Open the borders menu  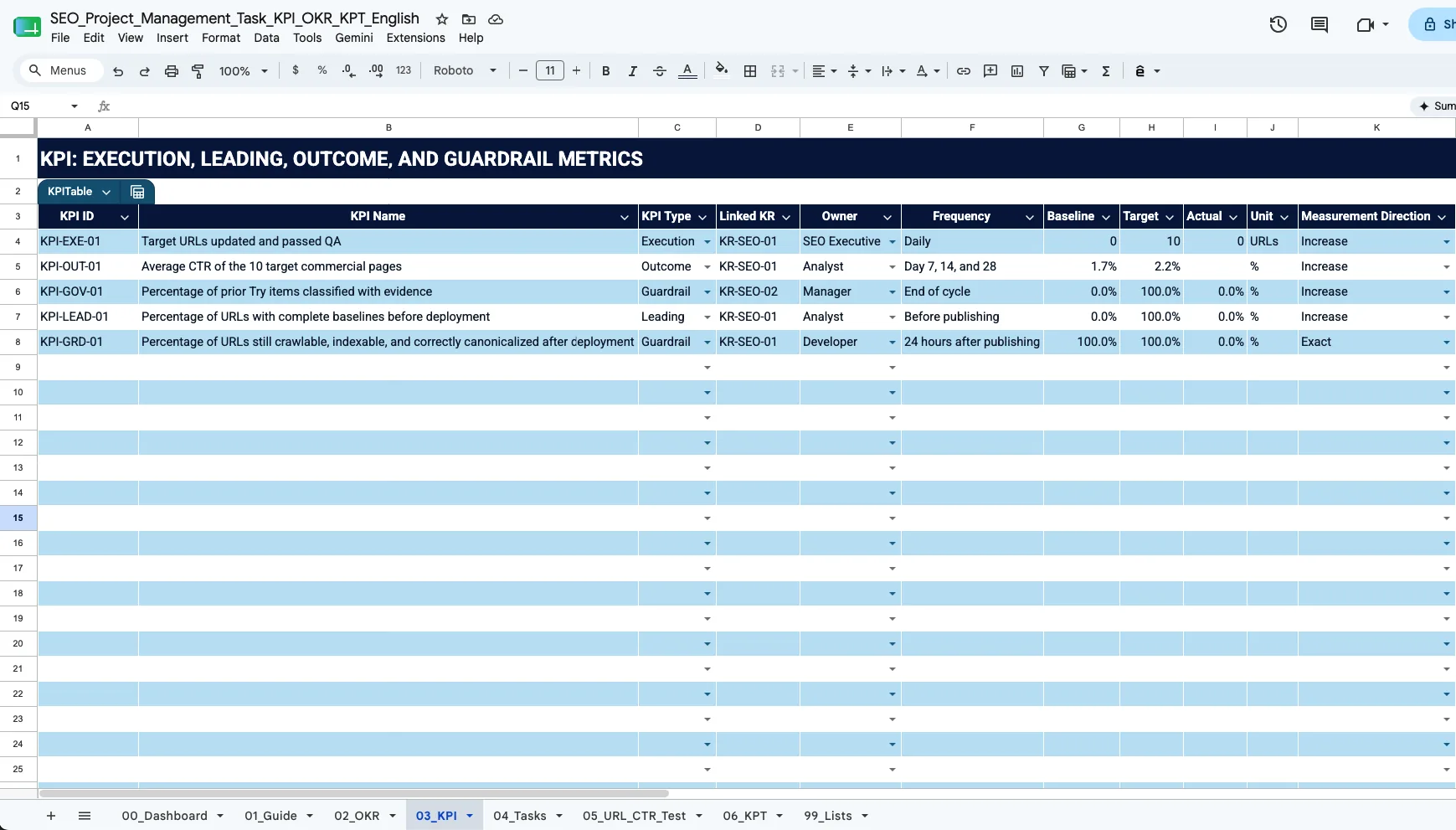point(750,71)
